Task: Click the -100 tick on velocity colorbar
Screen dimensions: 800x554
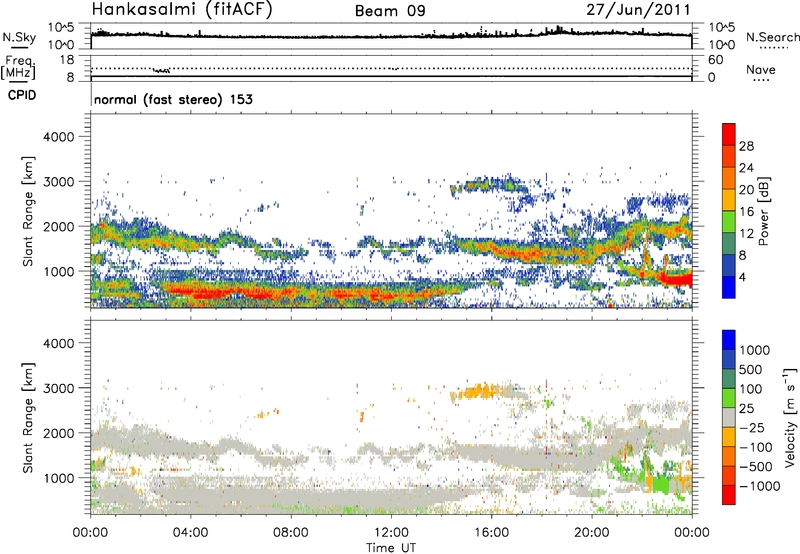Action: pos(756,447)
